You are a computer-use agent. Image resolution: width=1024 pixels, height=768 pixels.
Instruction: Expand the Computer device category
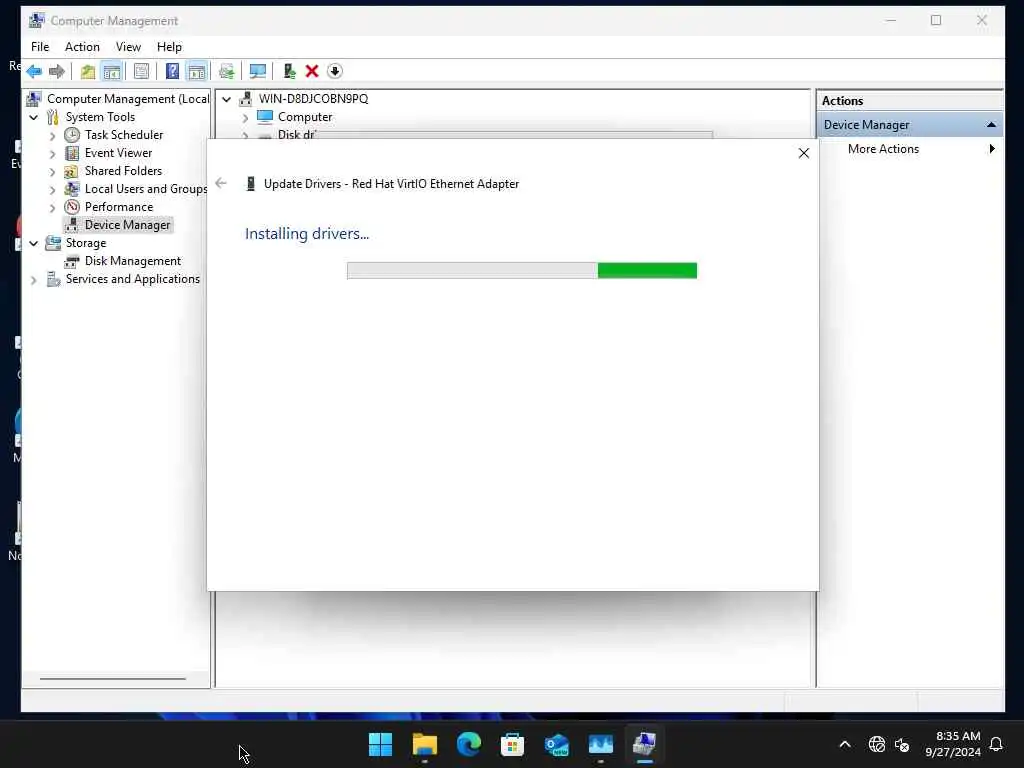pyautogui.click(x=246, y=118)
